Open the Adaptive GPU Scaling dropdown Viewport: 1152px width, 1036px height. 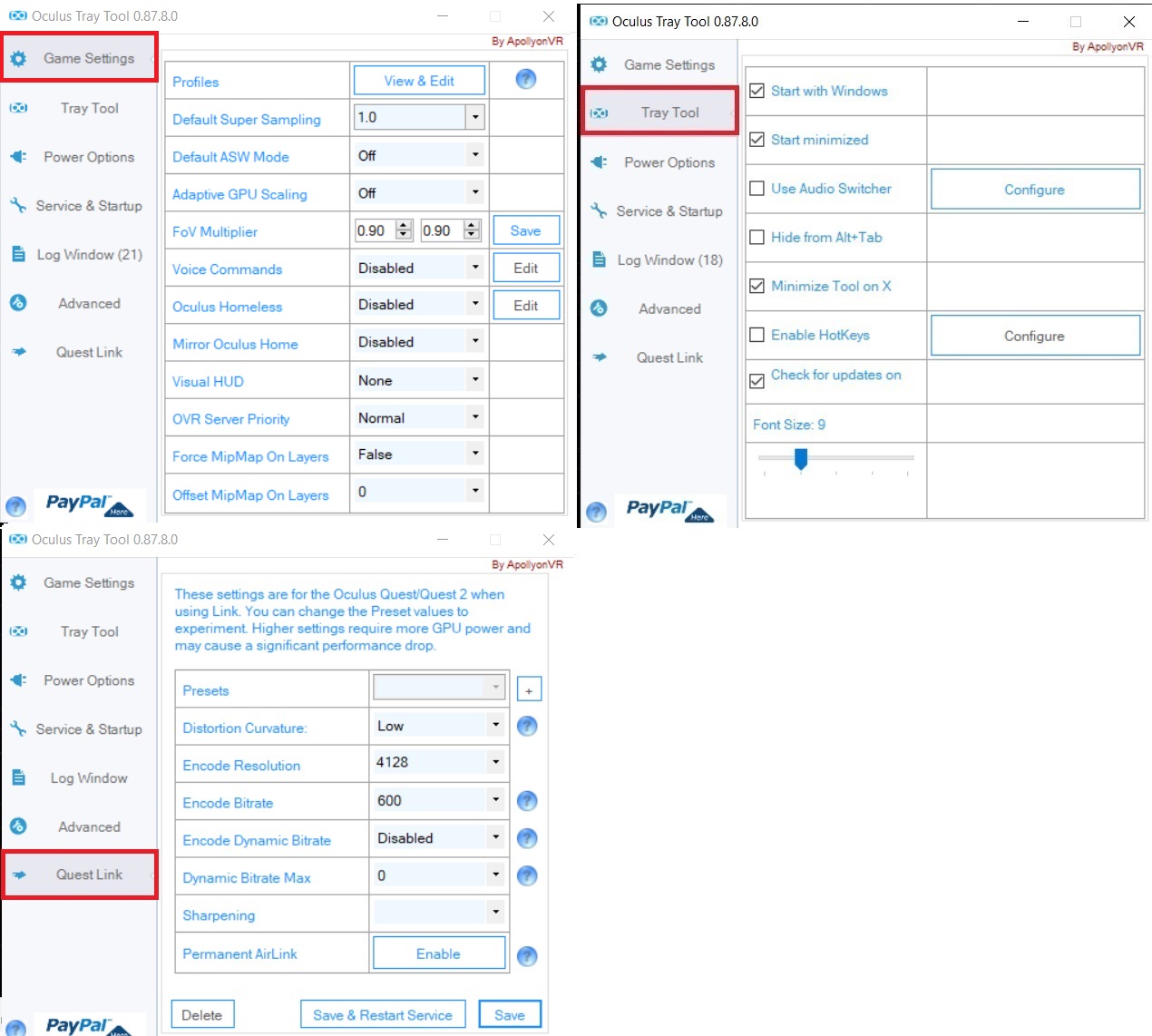475,192
